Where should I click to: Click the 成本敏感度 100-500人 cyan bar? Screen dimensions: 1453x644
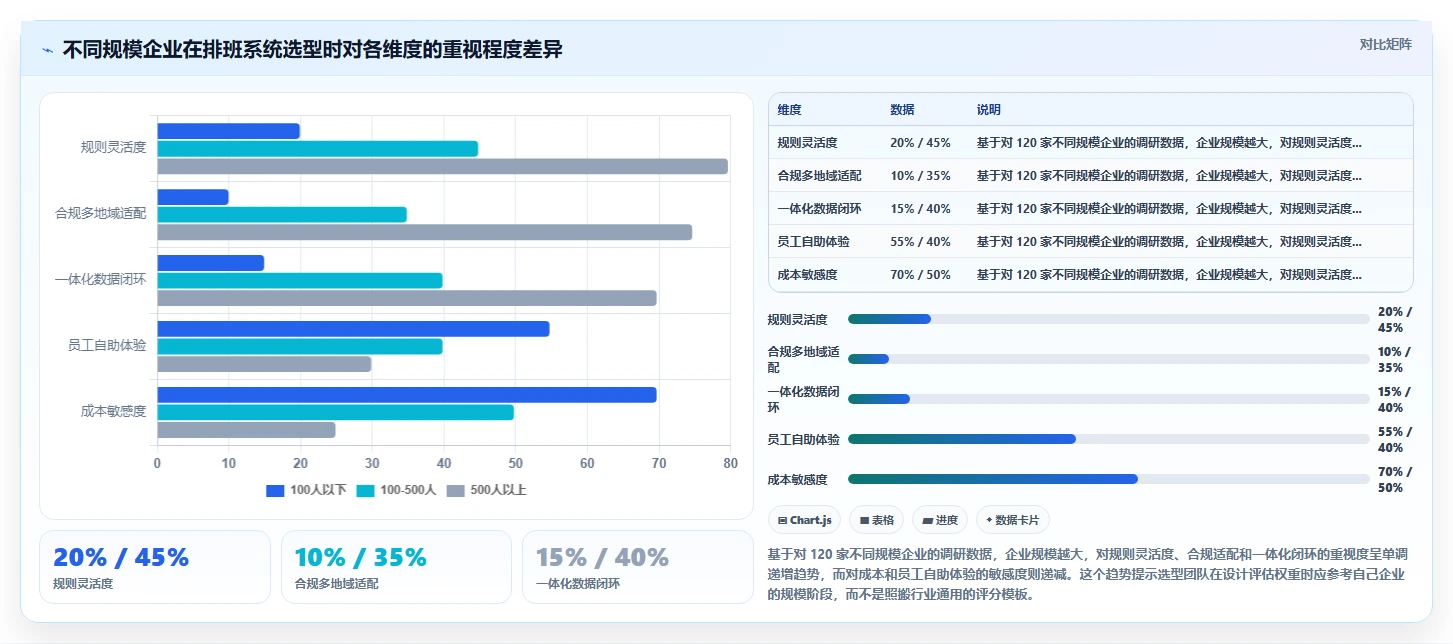336,413
